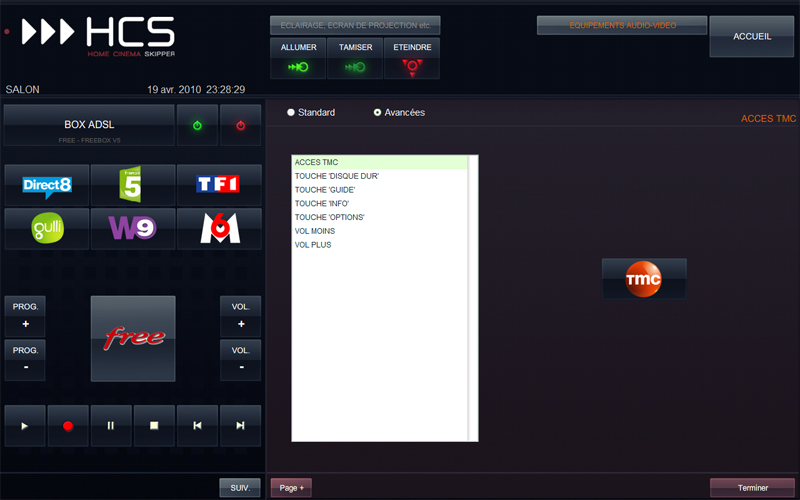Lower volume with VOL. -

click(240, 360)
